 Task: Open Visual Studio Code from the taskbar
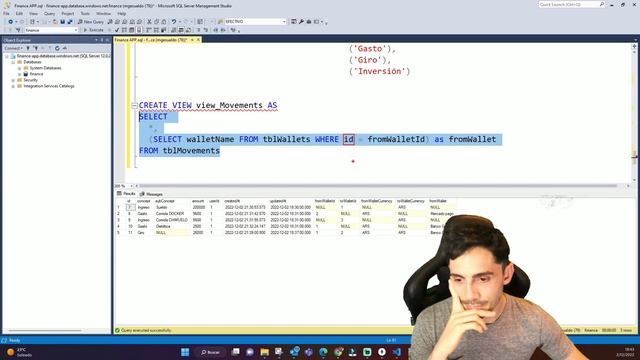(397, 352)
